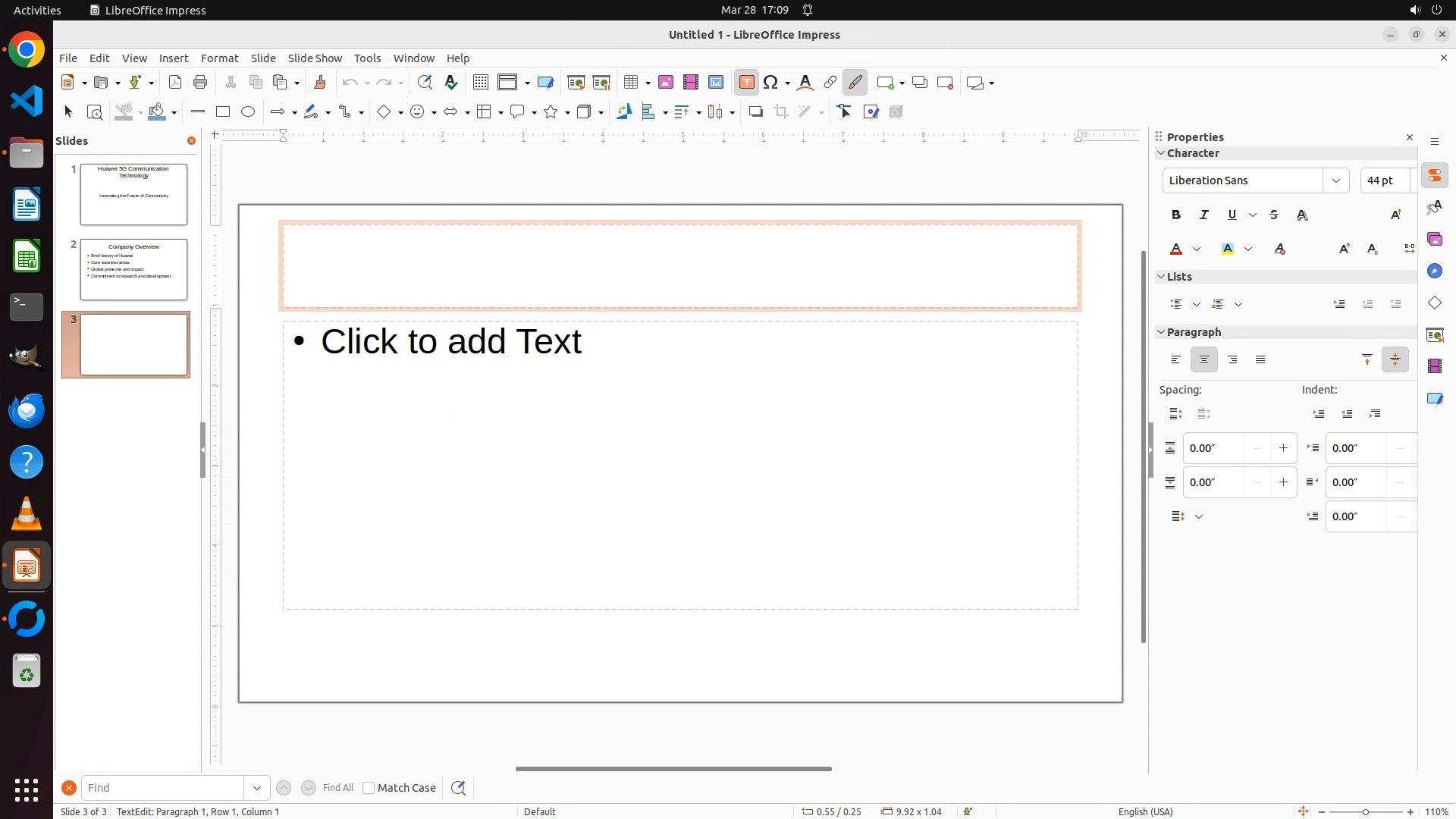The height and width of the screenshot is (819, 1456).
Task: Click the Insert Fontwork Text icon
Action: pyautogui.click(x=805, y=83)
